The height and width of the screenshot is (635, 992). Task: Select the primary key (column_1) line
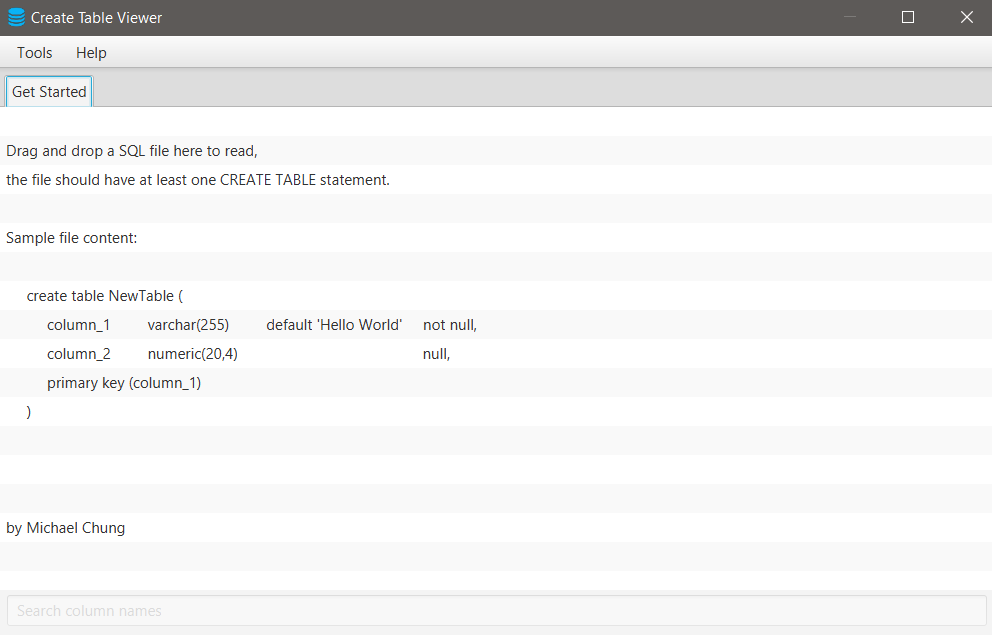[x=496, y=383]
